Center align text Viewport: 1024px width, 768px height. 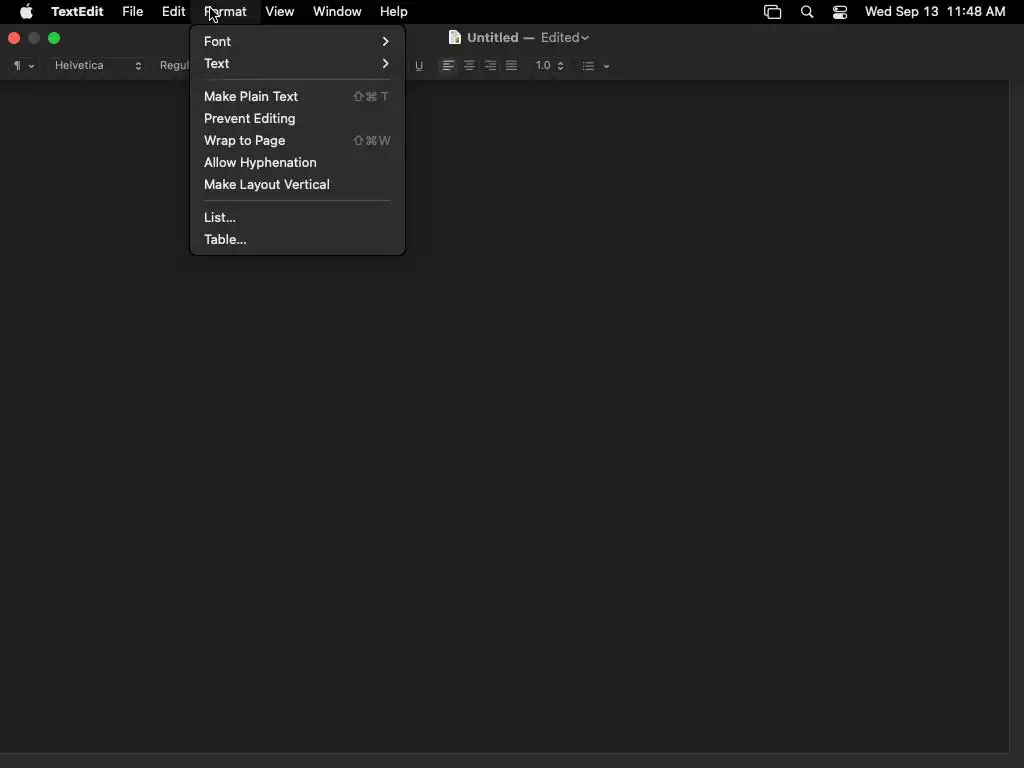coord(469,65)
